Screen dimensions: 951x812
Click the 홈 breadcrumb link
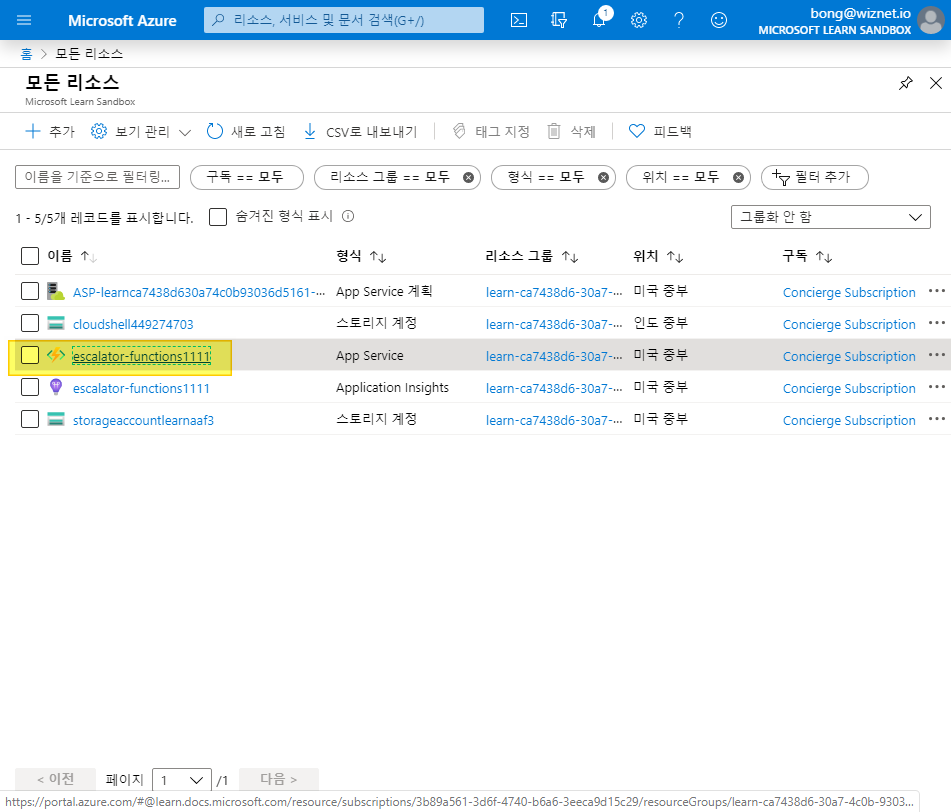(x=26, y=54)
